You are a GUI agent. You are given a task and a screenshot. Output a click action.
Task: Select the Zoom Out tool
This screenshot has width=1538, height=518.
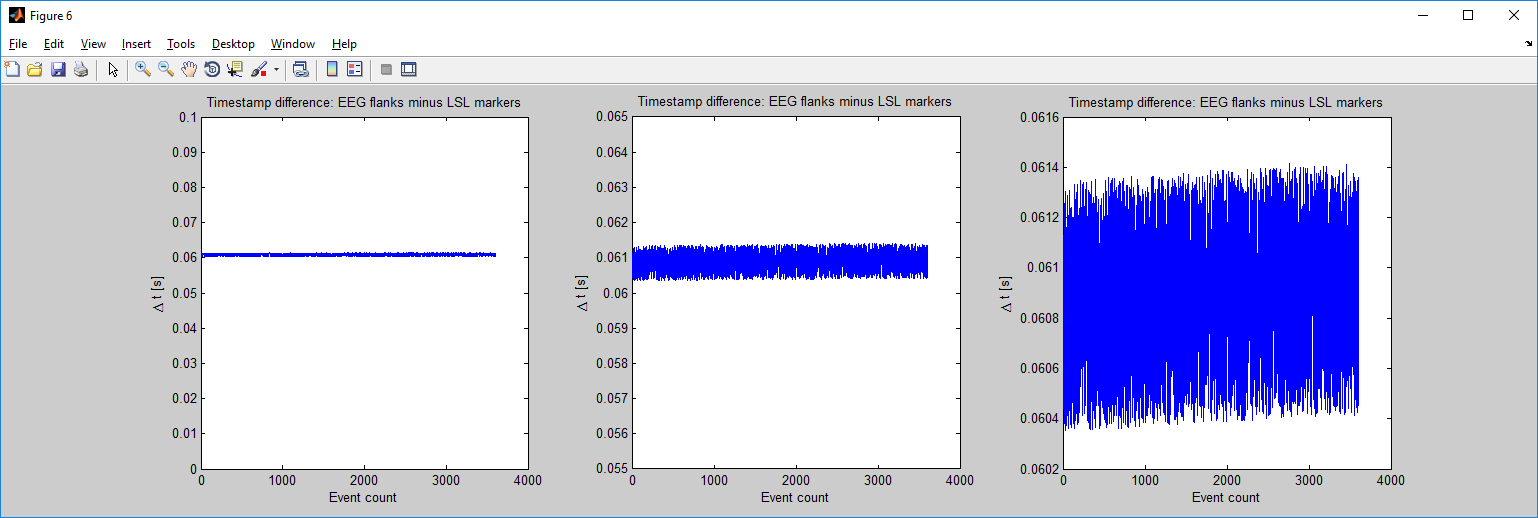(166, 69)
